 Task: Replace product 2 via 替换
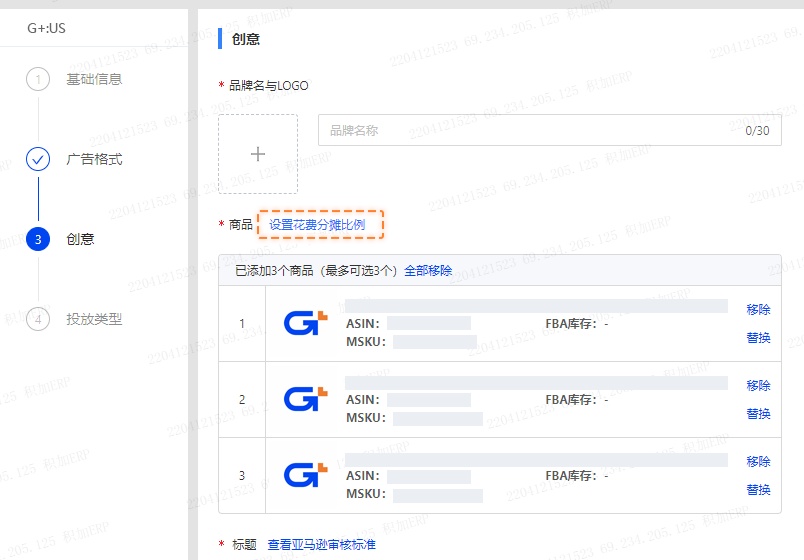point(758,413)
